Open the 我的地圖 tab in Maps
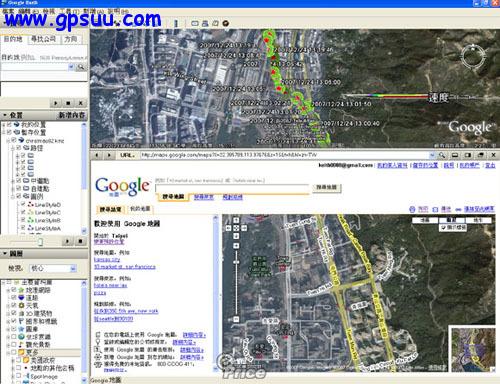The width and height of the screenshot is (500, 384). pos(140,209)
